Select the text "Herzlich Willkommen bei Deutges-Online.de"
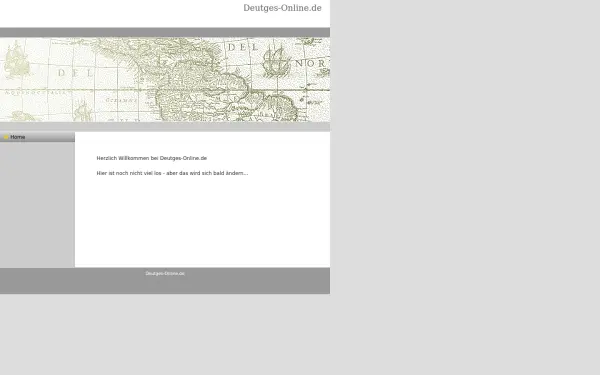600x375 pixels. coord(152,158)
